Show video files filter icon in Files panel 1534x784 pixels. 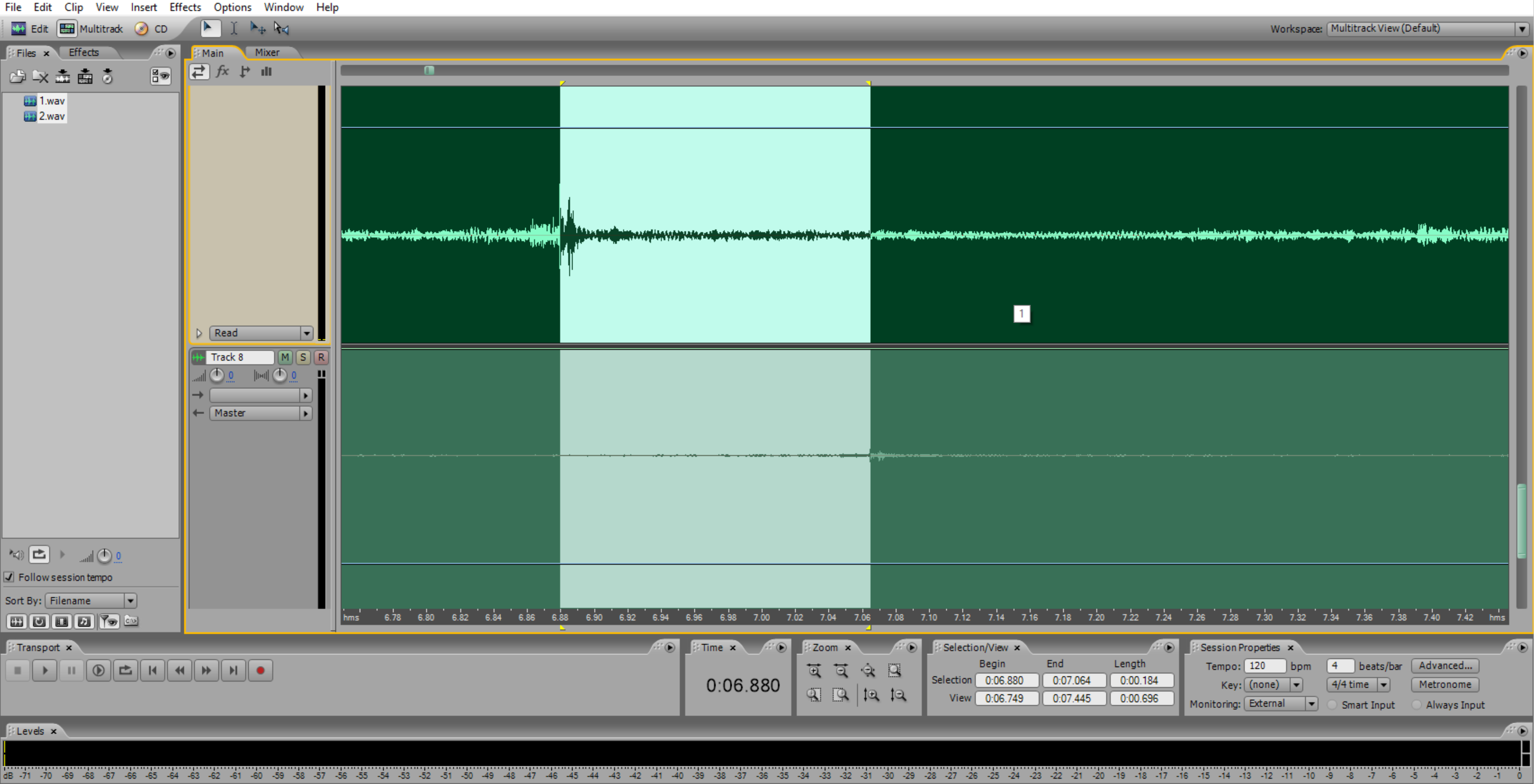pos(61,621)
